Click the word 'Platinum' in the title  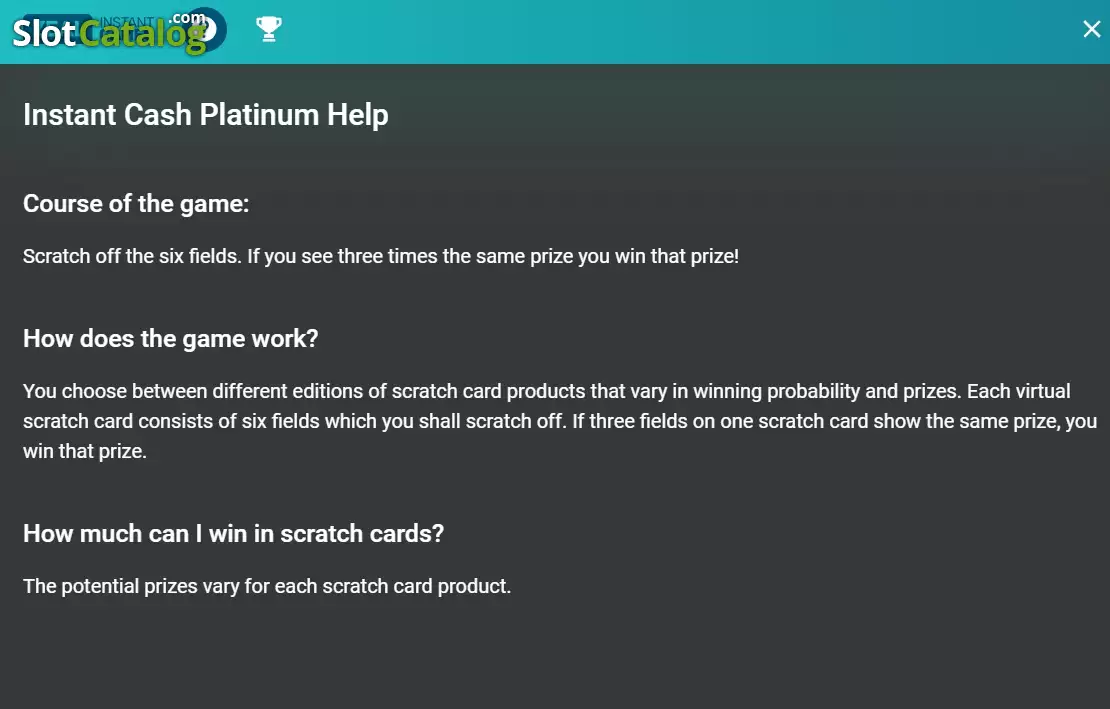tap(259, 115)
